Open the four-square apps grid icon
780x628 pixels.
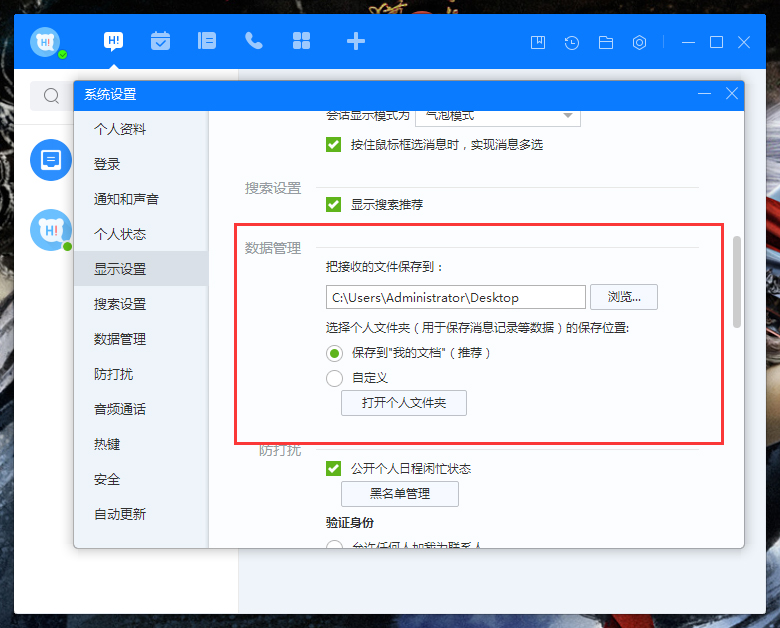[301, 41]
